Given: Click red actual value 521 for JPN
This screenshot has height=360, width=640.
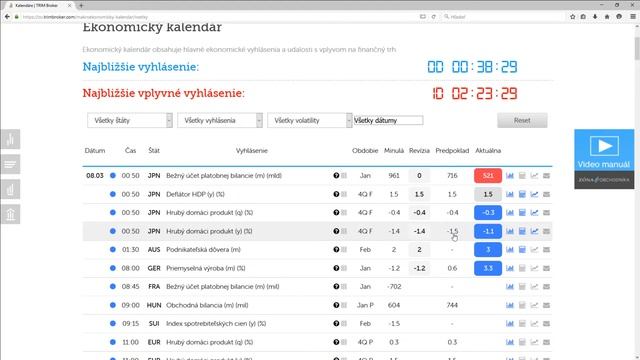Looking at the screenshot, I should coord(488,176).
